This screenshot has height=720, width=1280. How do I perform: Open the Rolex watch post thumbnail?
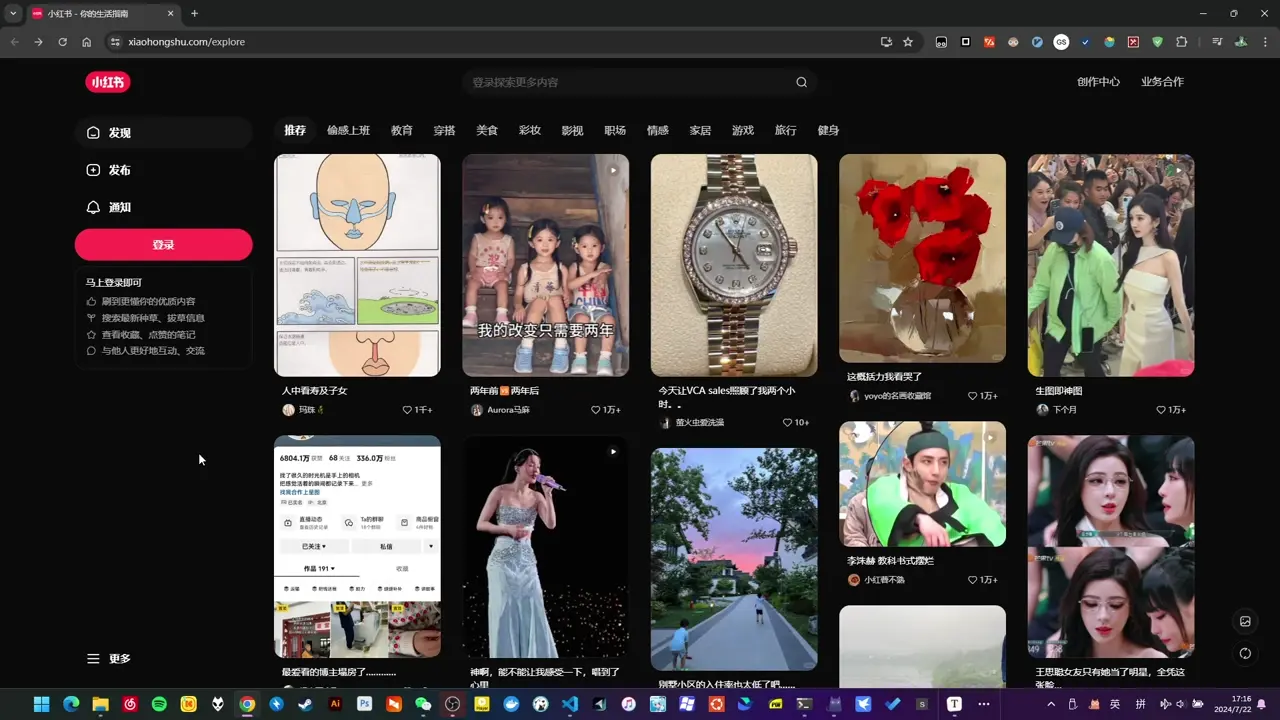(734, 265)
